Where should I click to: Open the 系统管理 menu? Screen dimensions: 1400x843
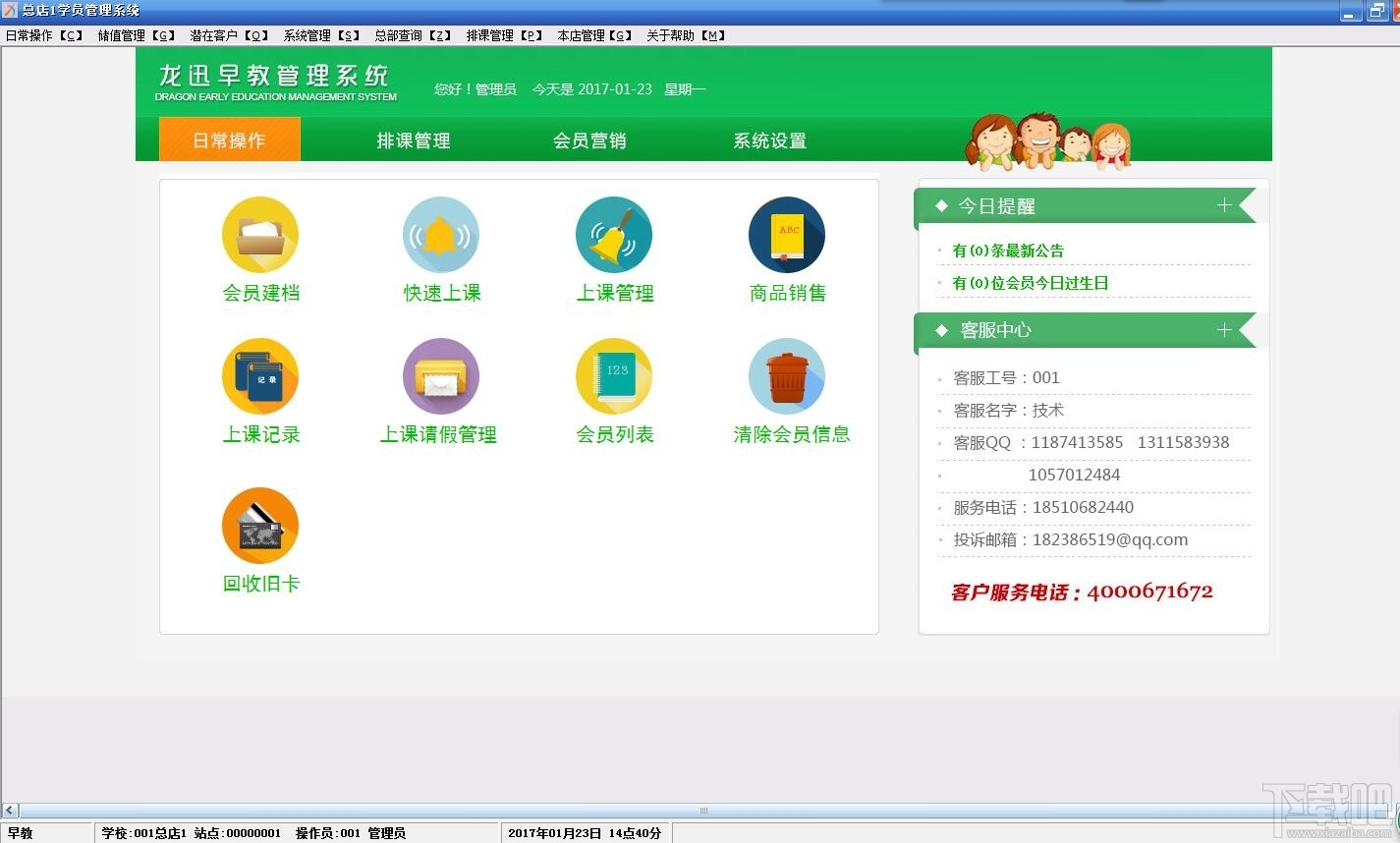coord(322,35)
